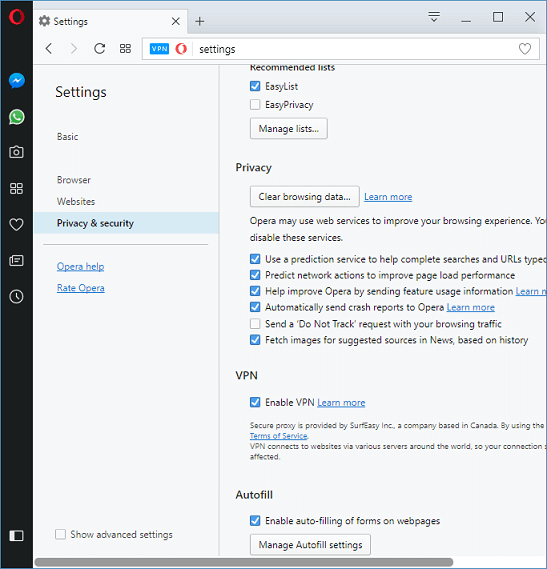This screenshot has height=569, width=547.
Task: Enable 'Do Not Track' request checkbox
Action: 255,323
